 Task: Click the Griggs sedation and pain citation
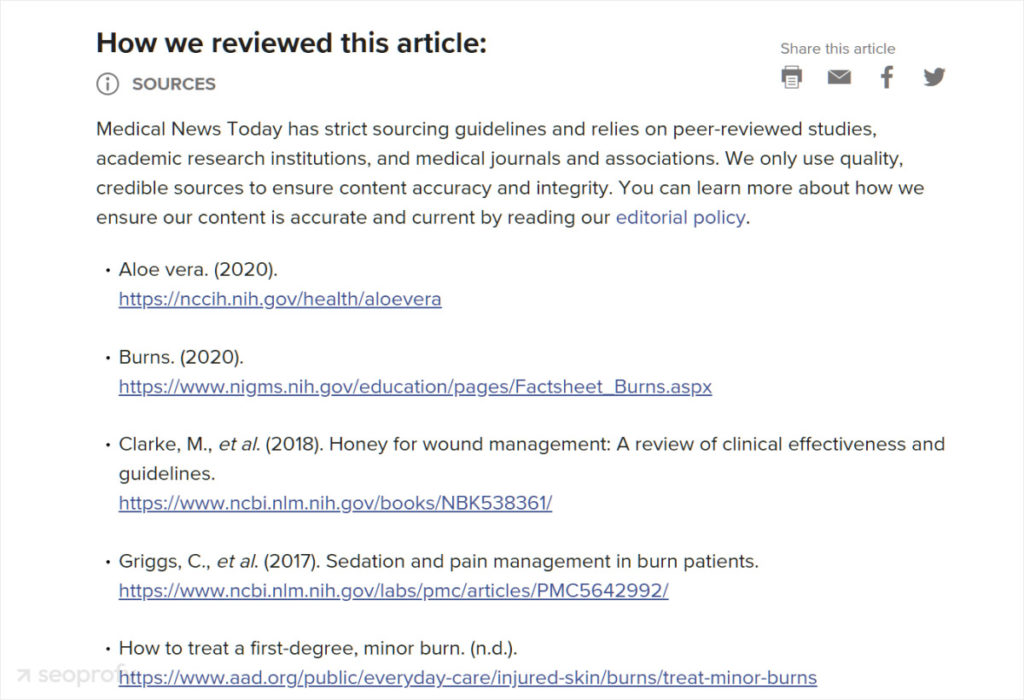[x=438, y=561]
